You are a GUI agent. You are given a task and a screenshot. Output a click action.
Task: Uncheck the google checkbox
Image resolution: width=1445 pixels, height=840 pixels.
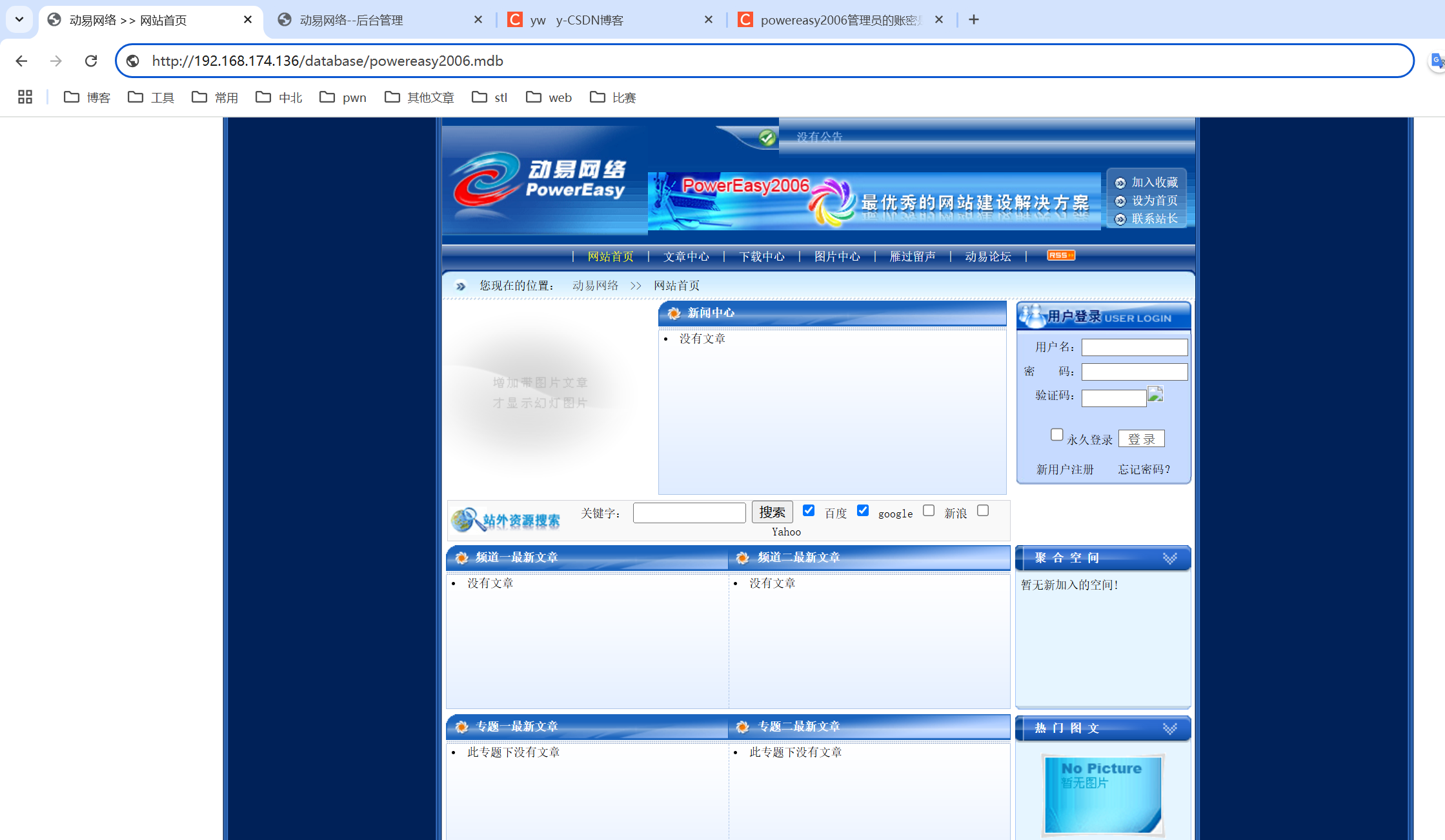click(x=863, y=510)
